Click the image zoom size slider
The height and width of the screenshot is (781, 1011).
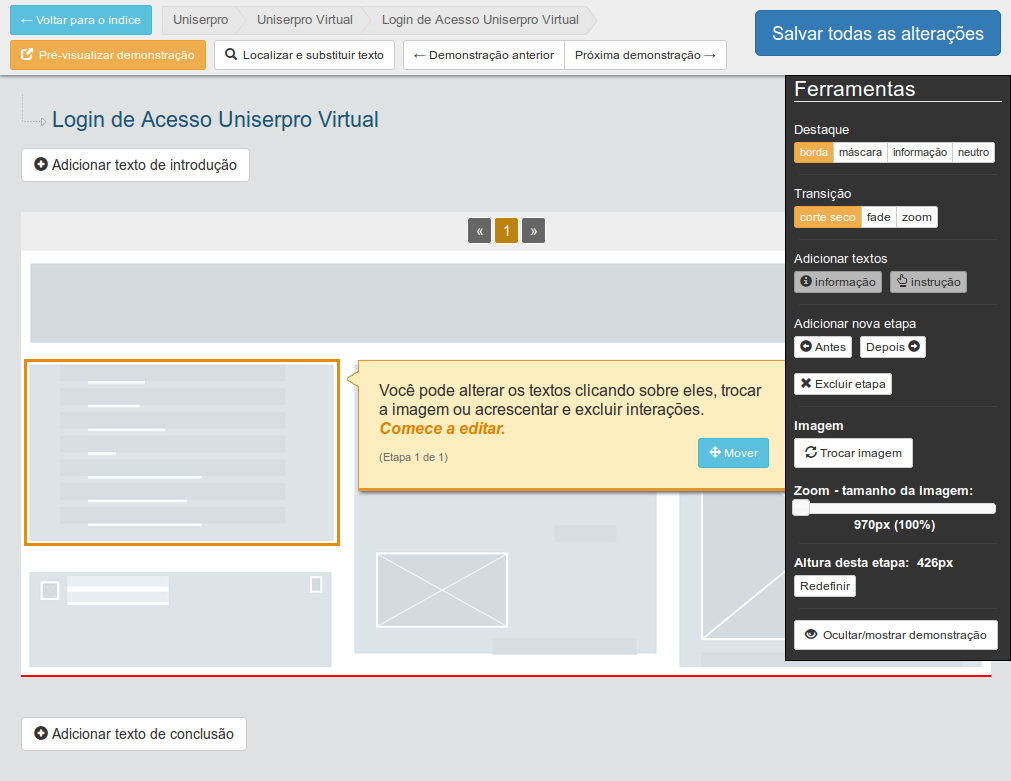pos(895,508)
